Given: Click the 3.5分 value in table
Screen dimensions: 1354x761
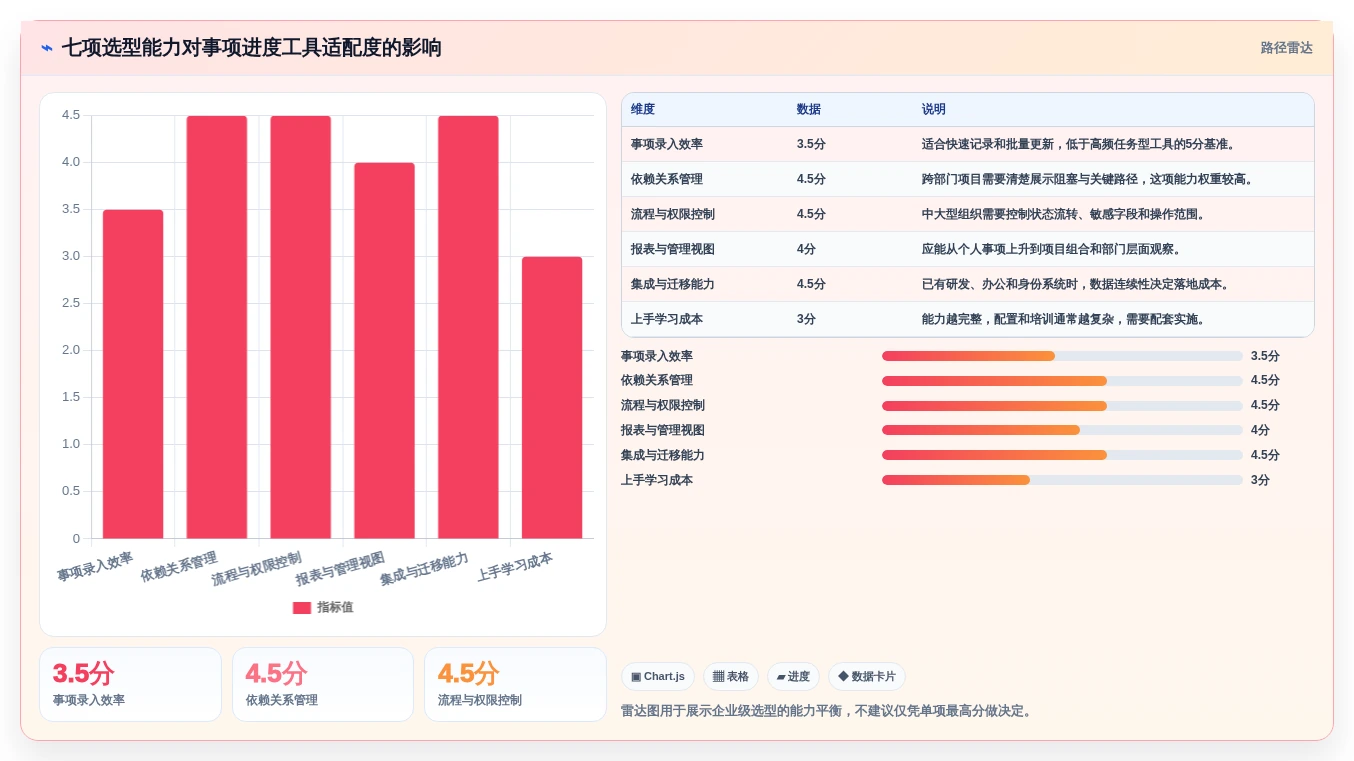Looking at the screenshot, I should [x=811, y=144].
